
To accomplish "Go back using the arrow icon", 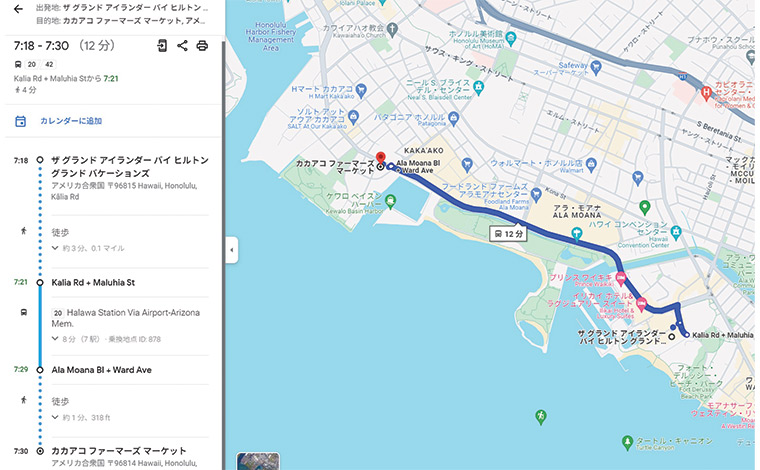I will point(18,9).
